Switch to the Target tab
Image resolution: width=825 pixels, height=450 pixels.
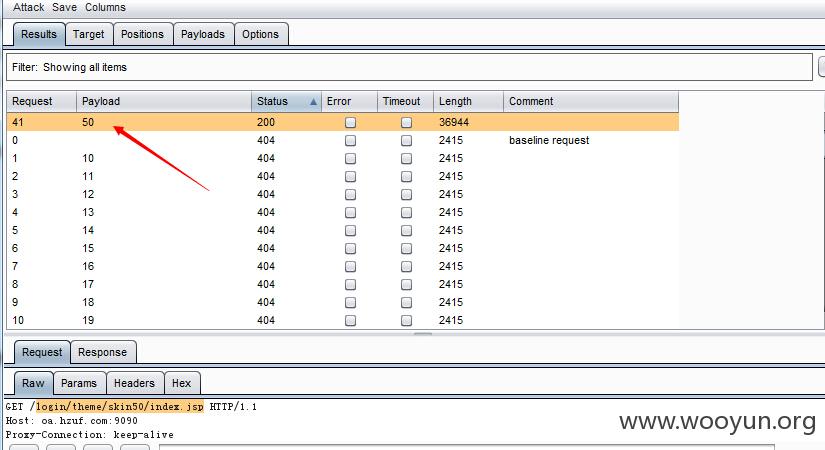88,34
